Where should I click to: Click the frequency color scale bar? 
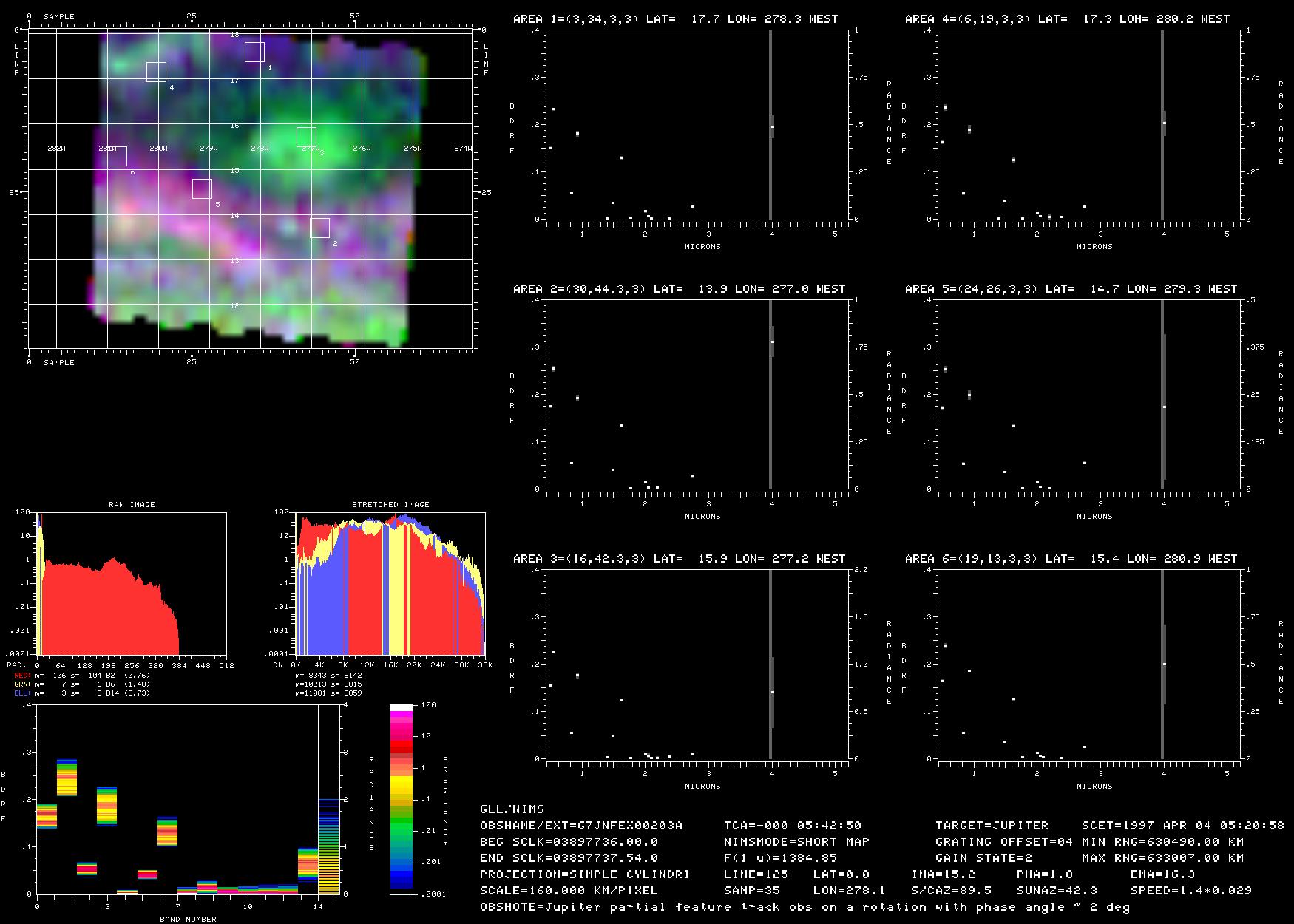pos(402,799)
